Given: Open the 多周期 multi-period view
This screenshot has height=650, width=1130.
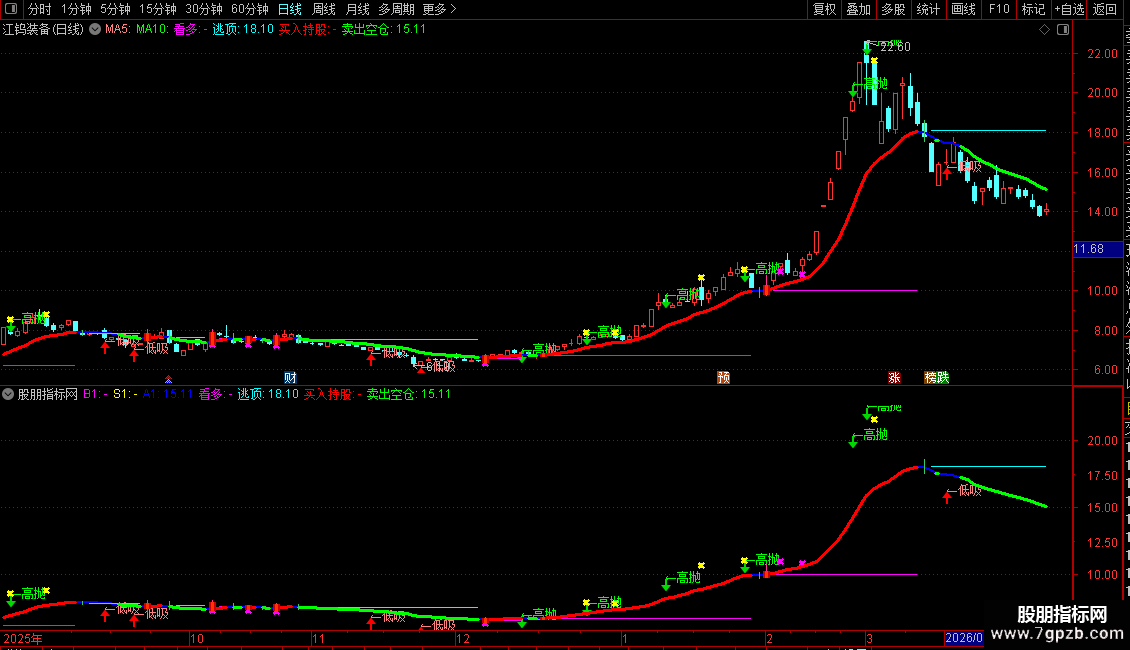Looking at the screenshot, I should [396, 9].
